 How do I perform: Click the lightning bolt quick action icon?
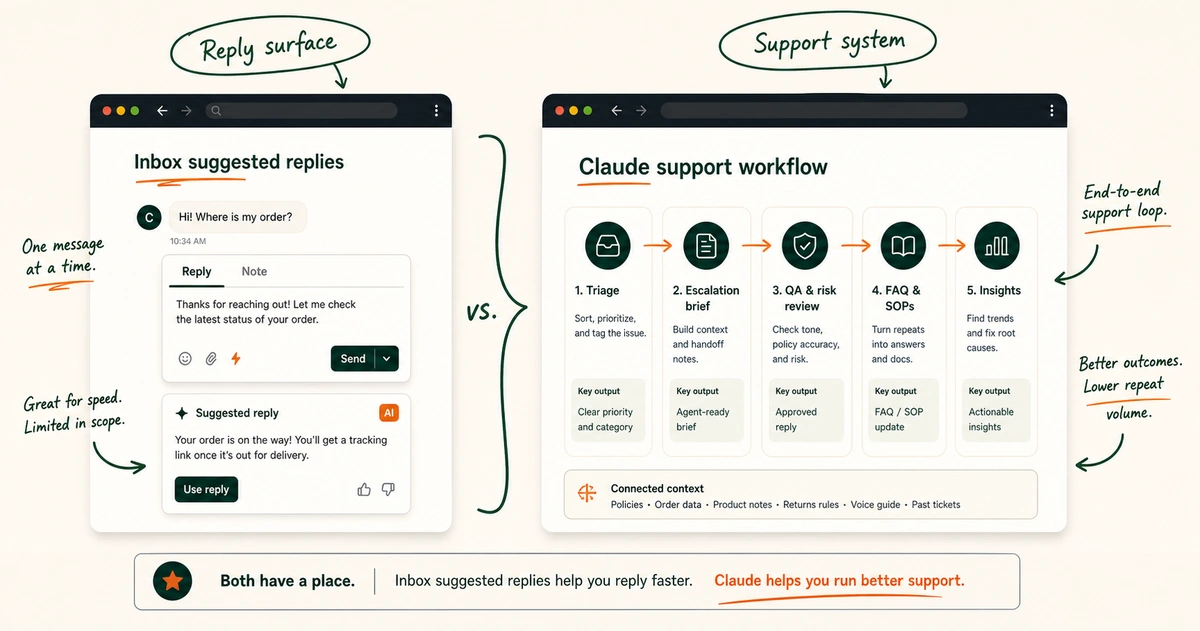(236, 358)
